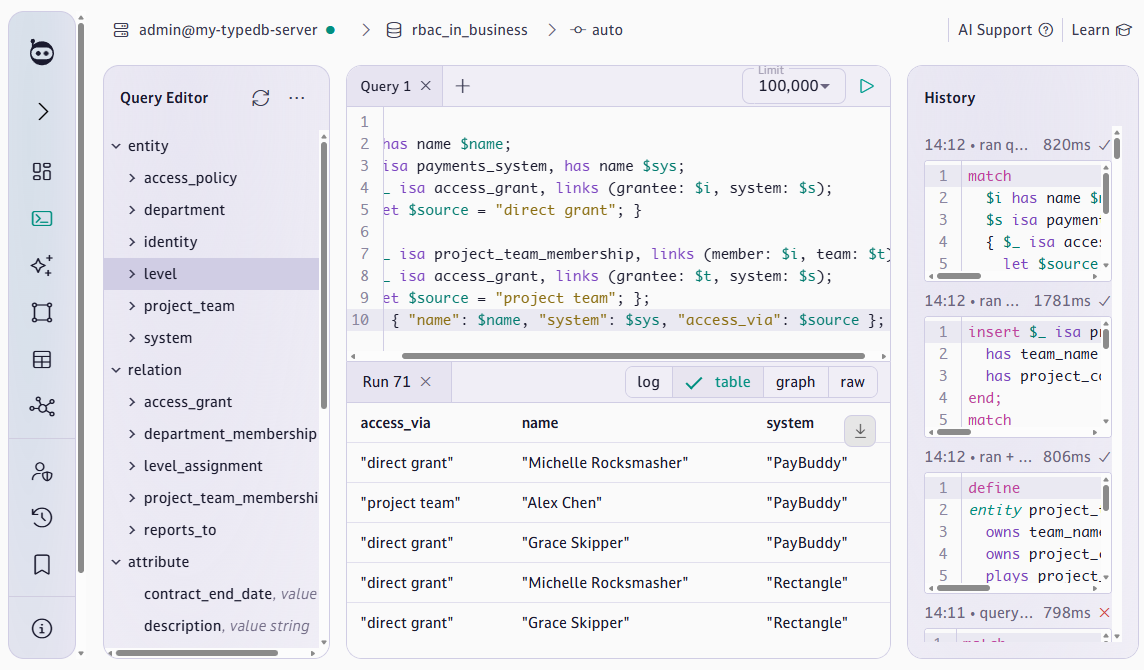Open the dashboard grid icon in the sidebar
1144x670 pixels.
click(42, 172)
